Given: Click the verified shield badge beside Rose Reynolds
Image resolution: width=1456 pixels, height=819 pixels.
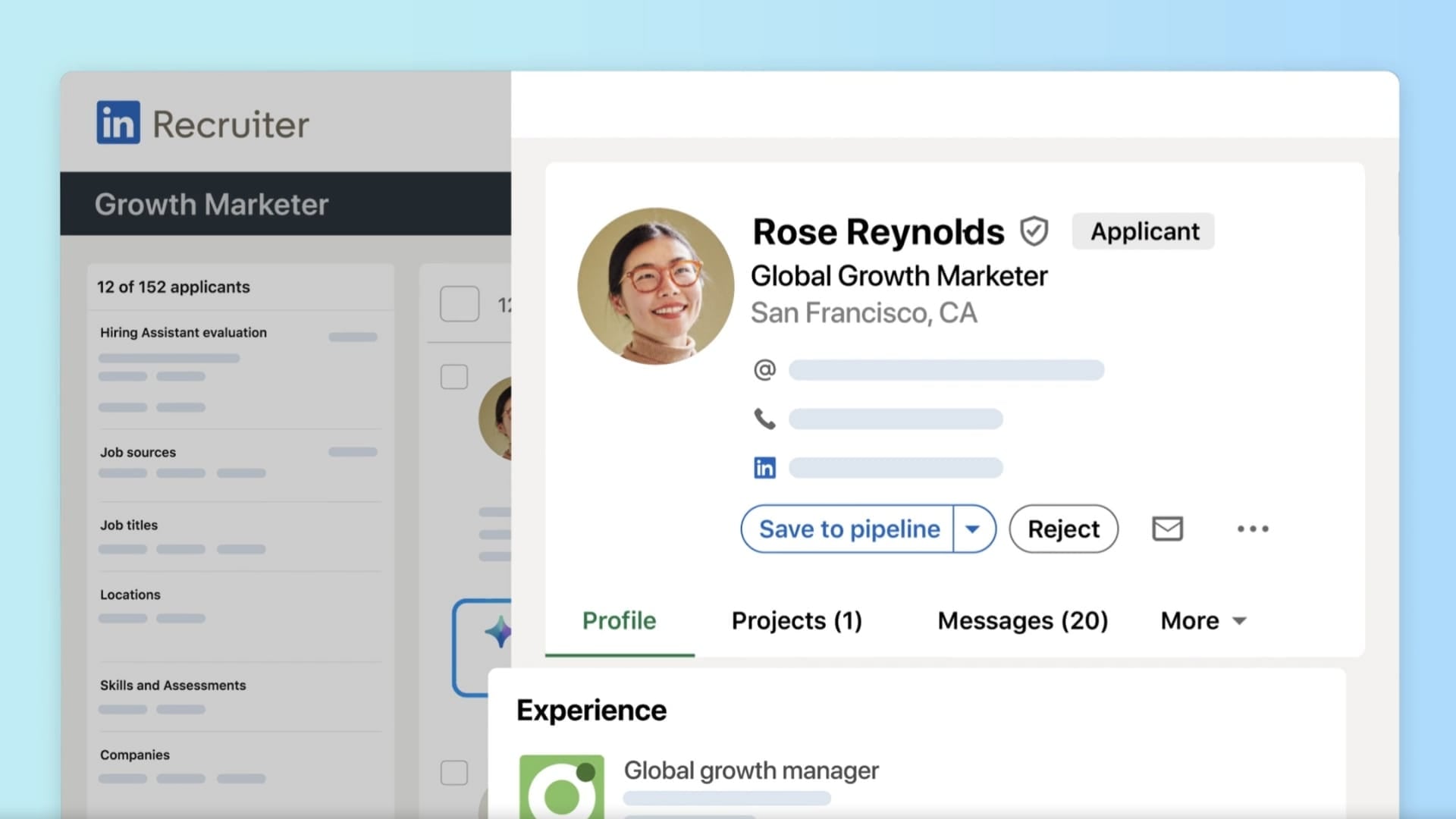Looking at the screenshot, I should coord(1034,231).
